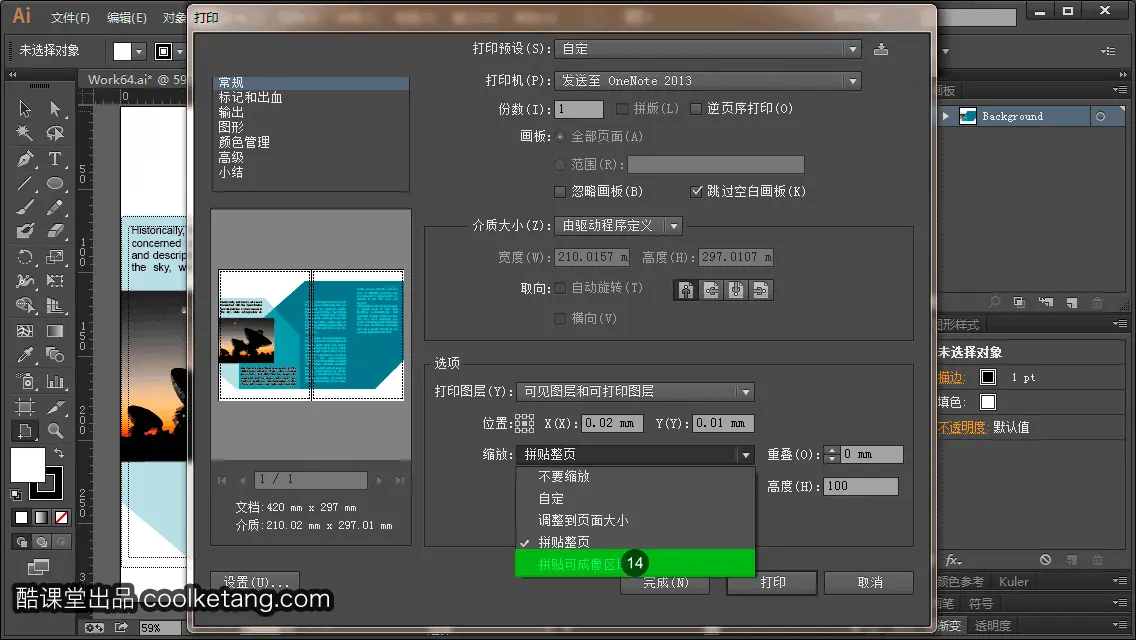Select the Selection tool arrow
The width and height of the screenshot is (1136, 640).
(x=25, y=108)
